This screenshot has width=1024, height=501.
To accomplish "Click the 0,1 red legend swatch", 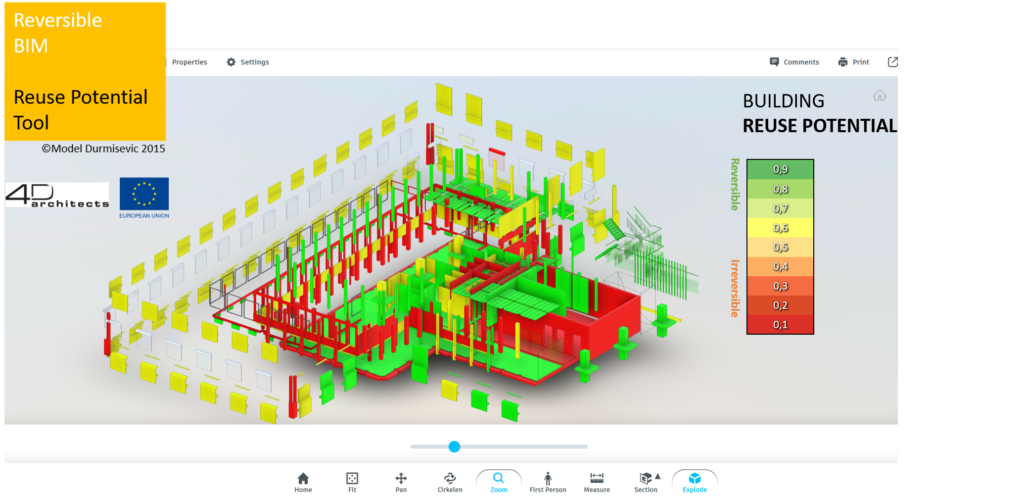I will (780, 324).
